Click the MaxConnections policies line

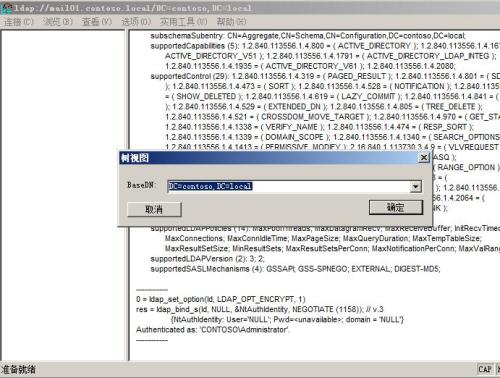[323, 238]
